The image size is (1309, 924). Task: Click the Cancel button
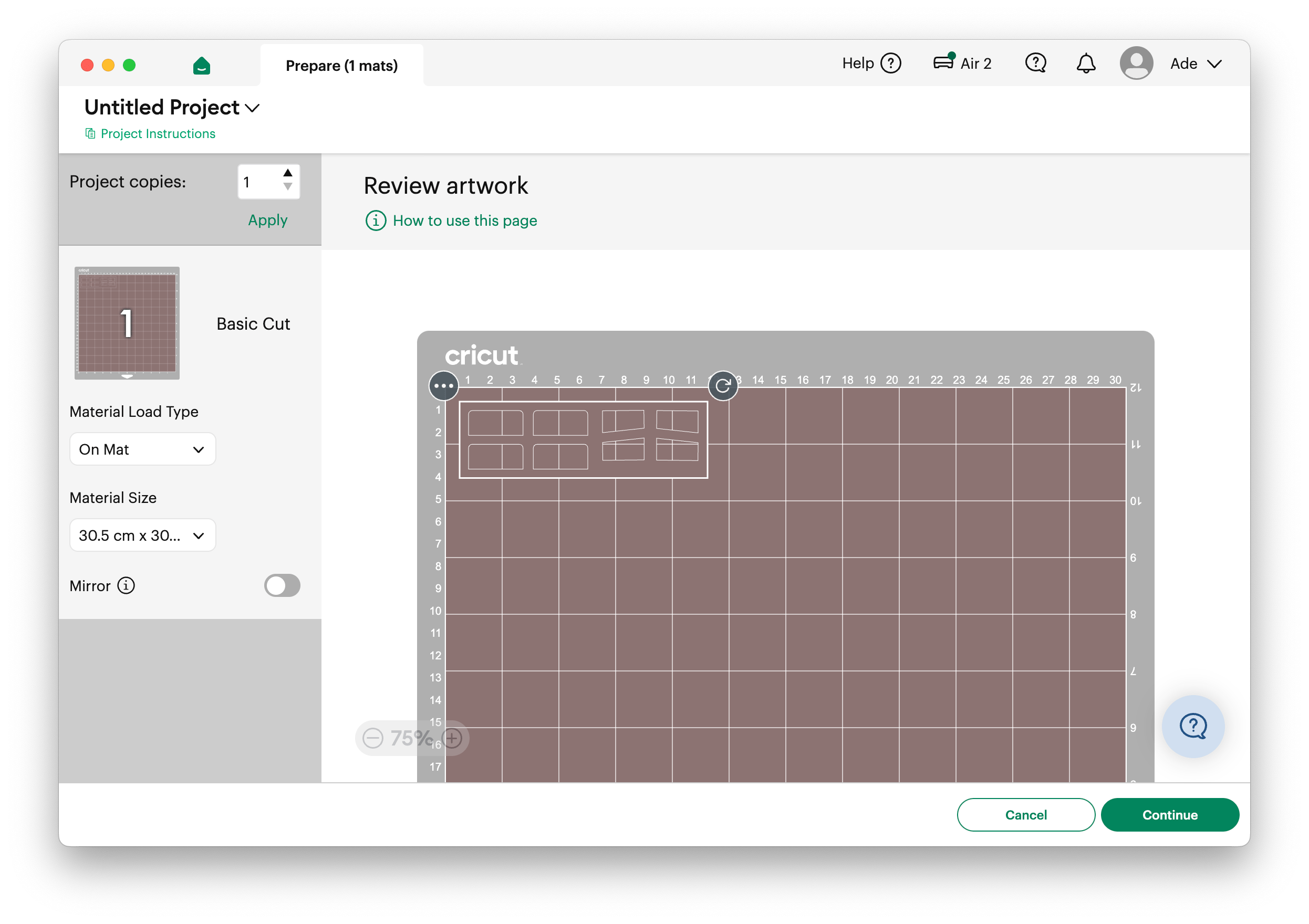[x=1026, y=815]
